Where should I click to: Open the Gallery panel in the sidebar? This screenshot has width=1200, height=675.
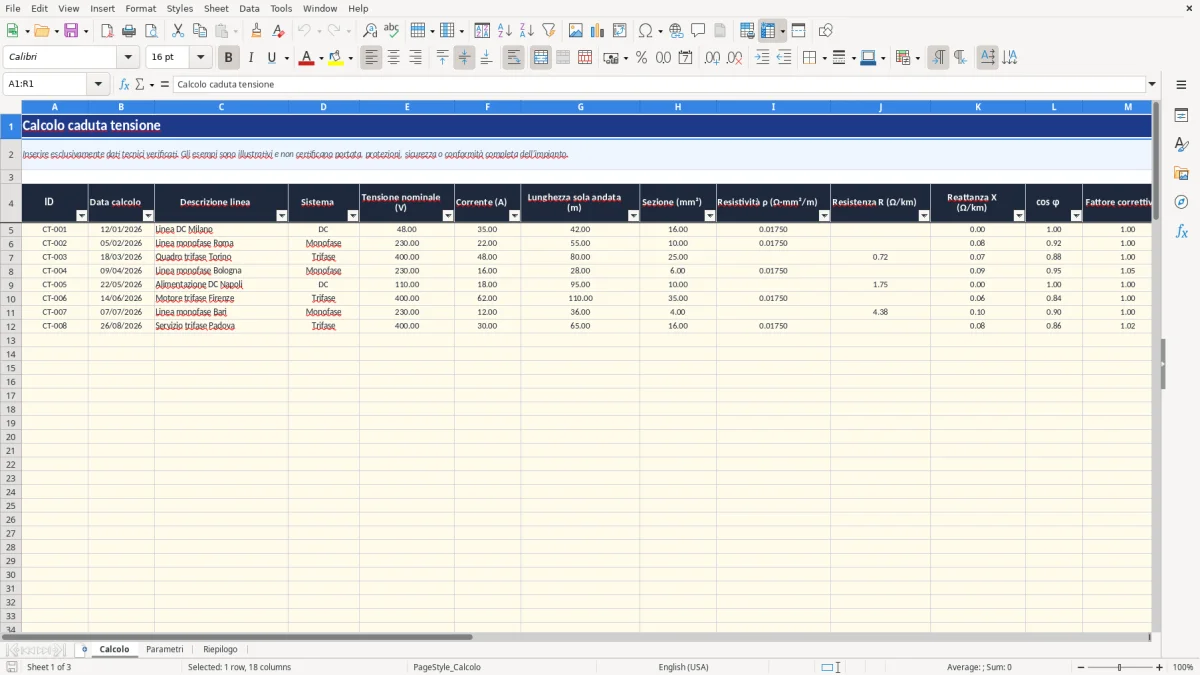[x=1181, y=173]
